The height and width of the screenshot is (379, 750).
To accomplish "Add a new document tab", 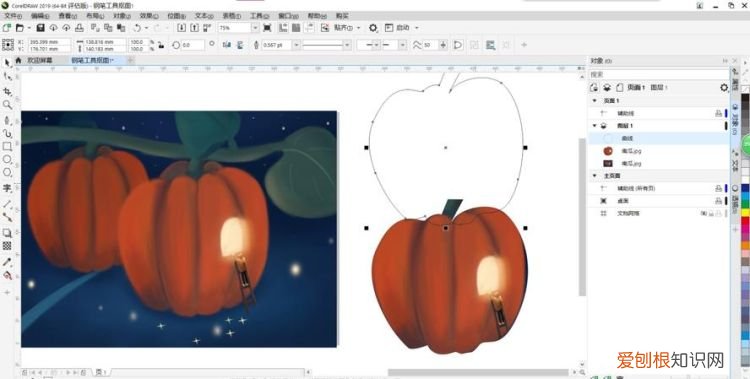I will click(130, 60).
